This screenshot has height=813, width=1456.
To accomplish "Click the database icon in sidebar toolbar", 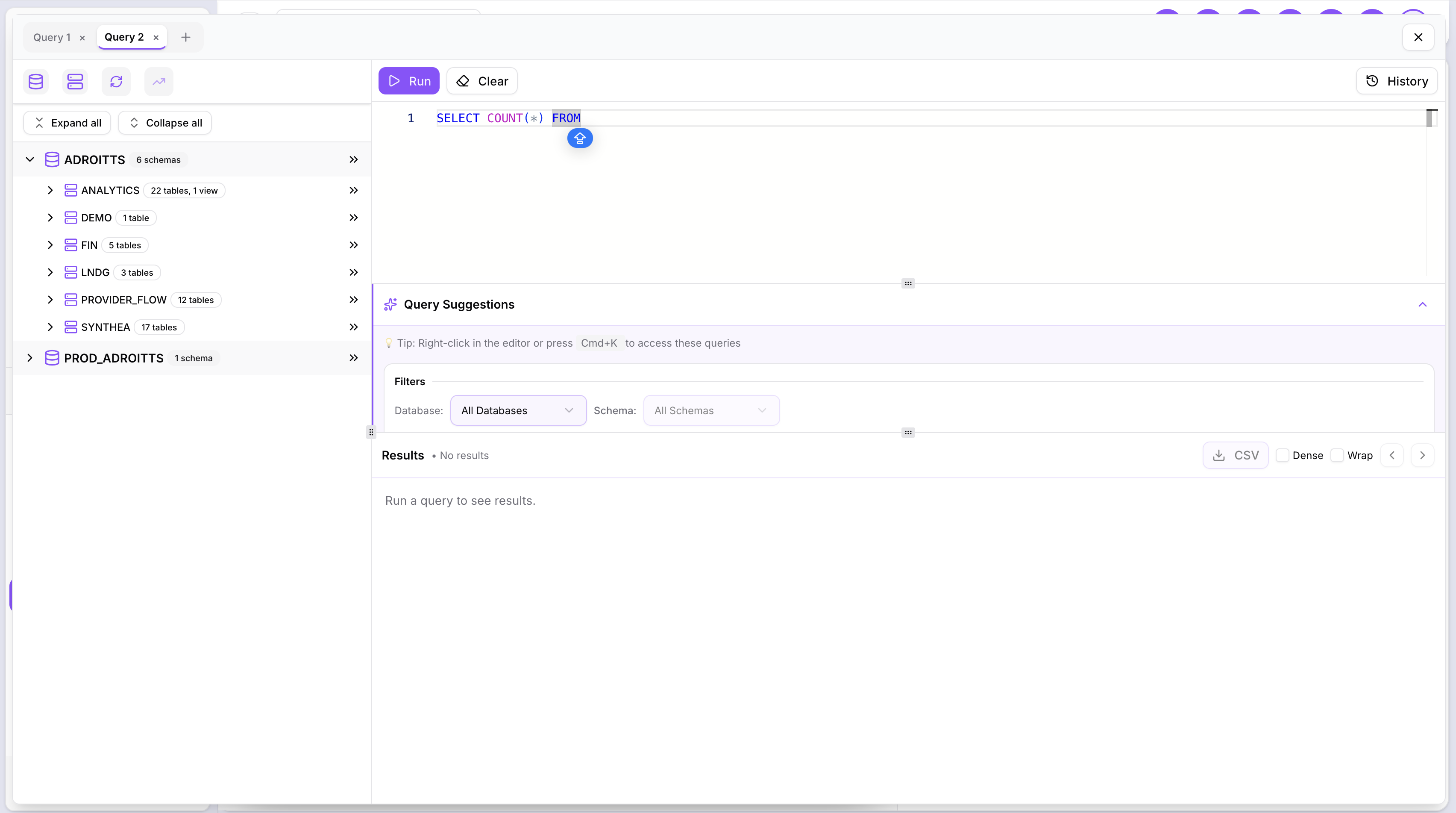I will [35, 81].
